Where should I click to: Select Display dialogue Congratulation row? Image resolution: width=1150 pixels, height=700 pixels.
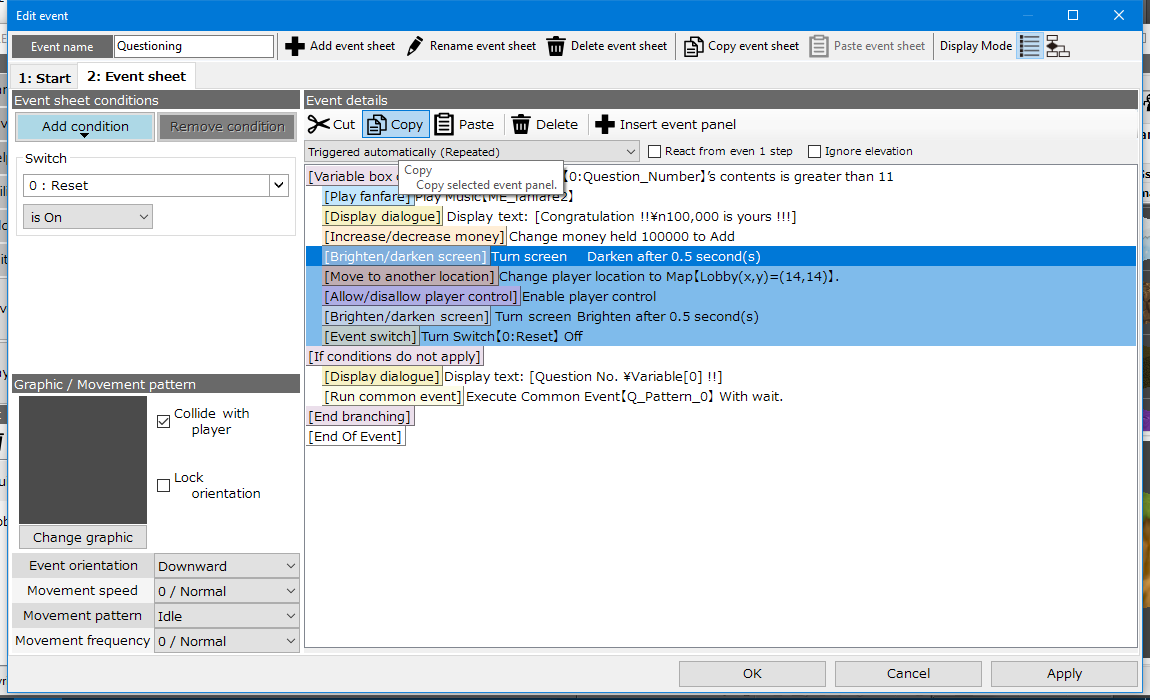[x=721, y=216]
